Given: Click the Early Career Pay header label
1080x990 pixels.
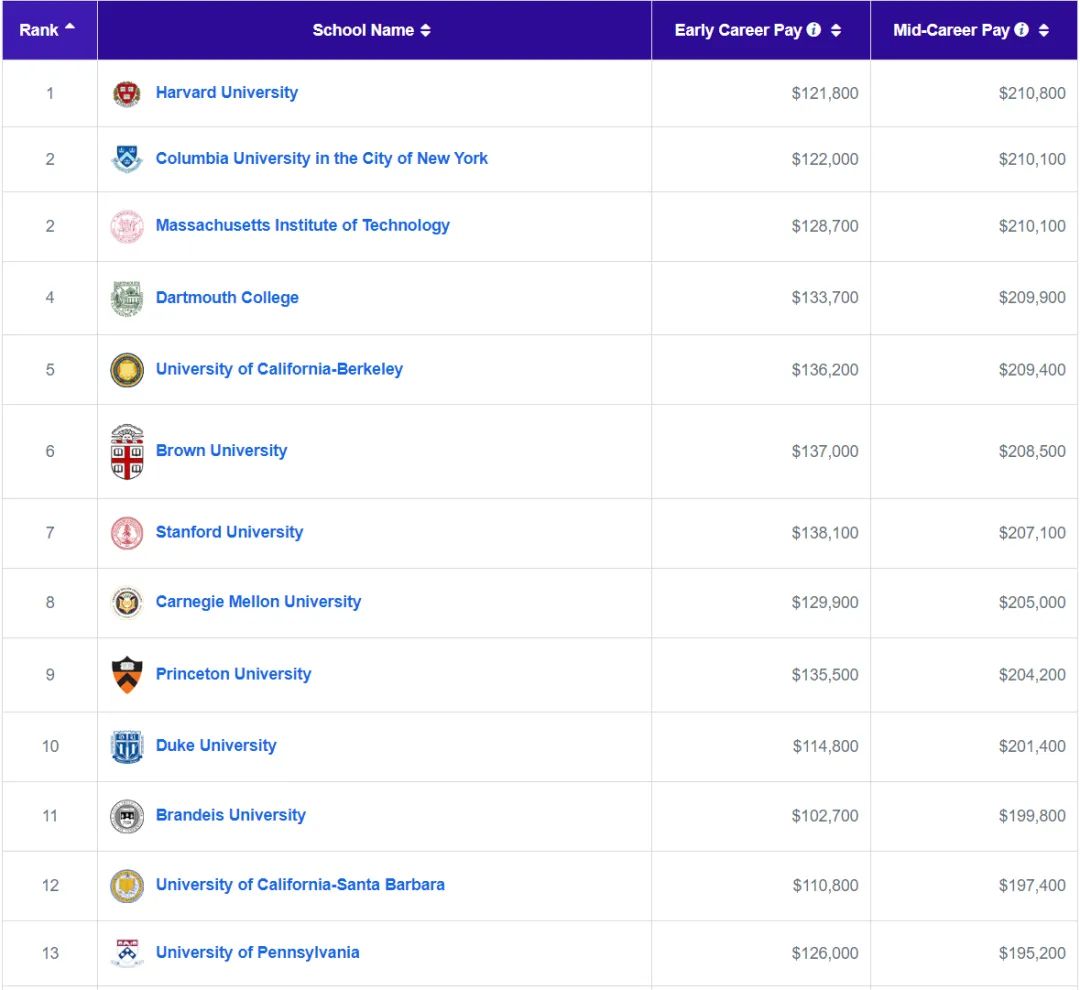Looking at the screenshot, I should pyautogui.click(x=738, y=30).
